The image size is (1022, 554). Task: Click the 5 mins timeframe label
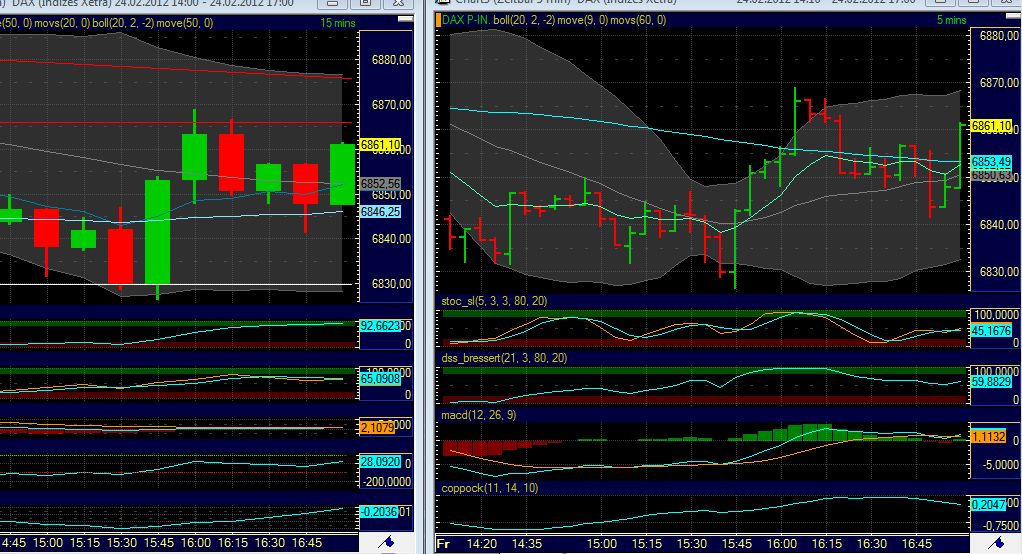click(x=952, y=20)
